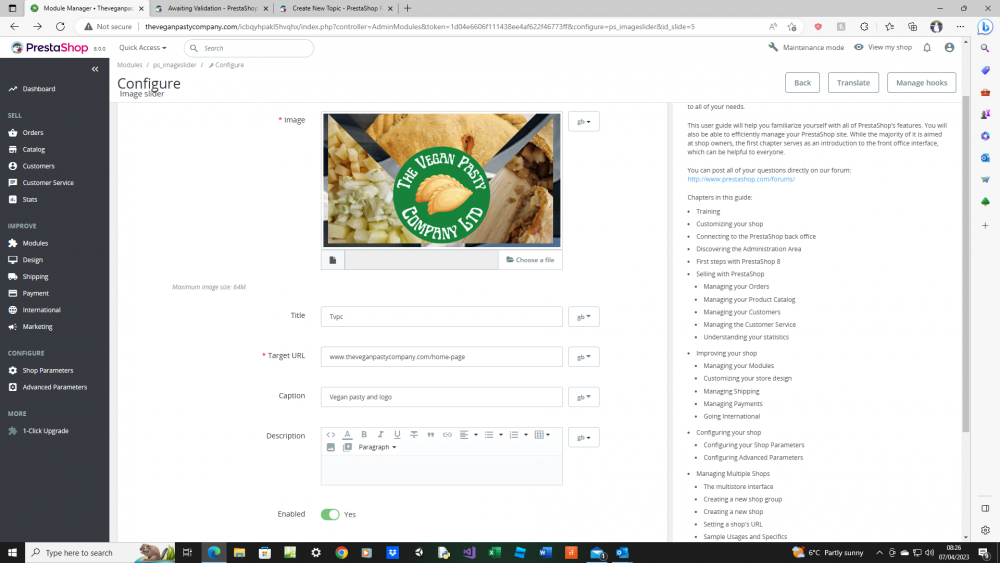The image size is (1000, 563).
Task: Open language dropdown beside Description editor
Action: [584, 437]
